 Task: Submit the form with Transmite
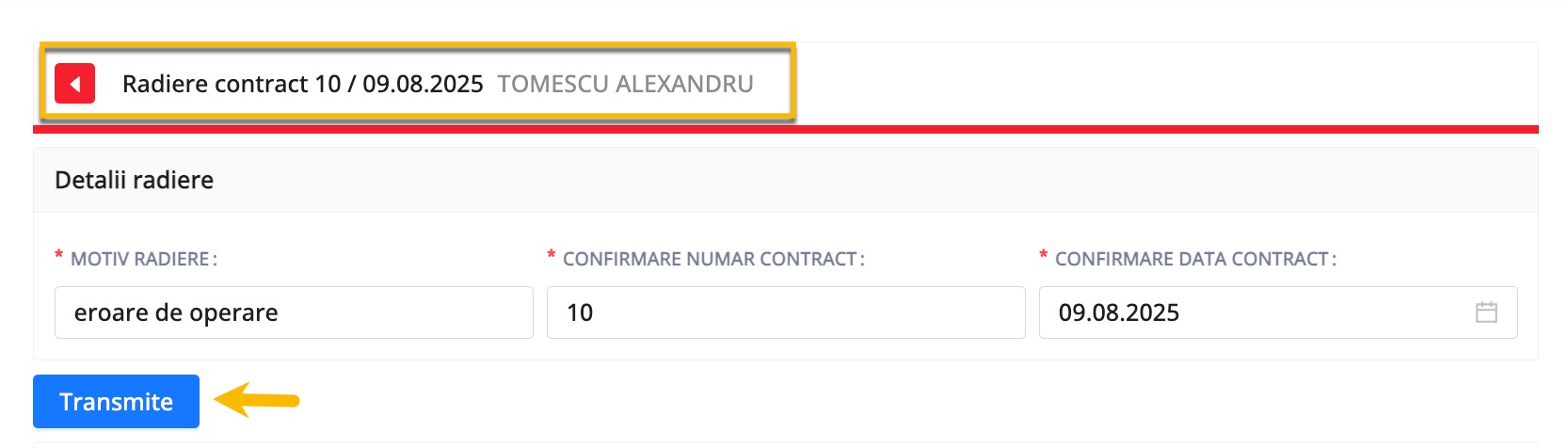pyautogui.click(x=116, y=402)
